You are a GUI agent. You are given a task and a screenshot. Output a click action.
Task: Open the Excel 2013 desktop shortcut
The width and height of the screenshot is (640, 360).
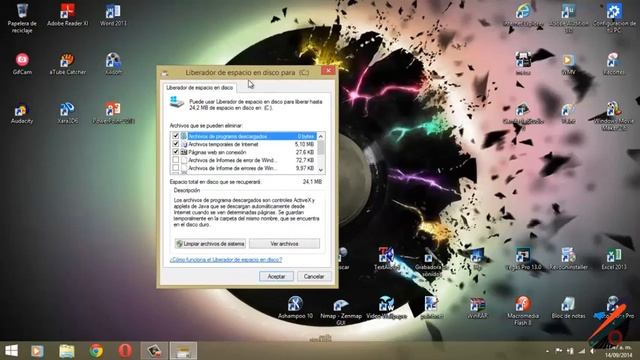coord(614,259)
